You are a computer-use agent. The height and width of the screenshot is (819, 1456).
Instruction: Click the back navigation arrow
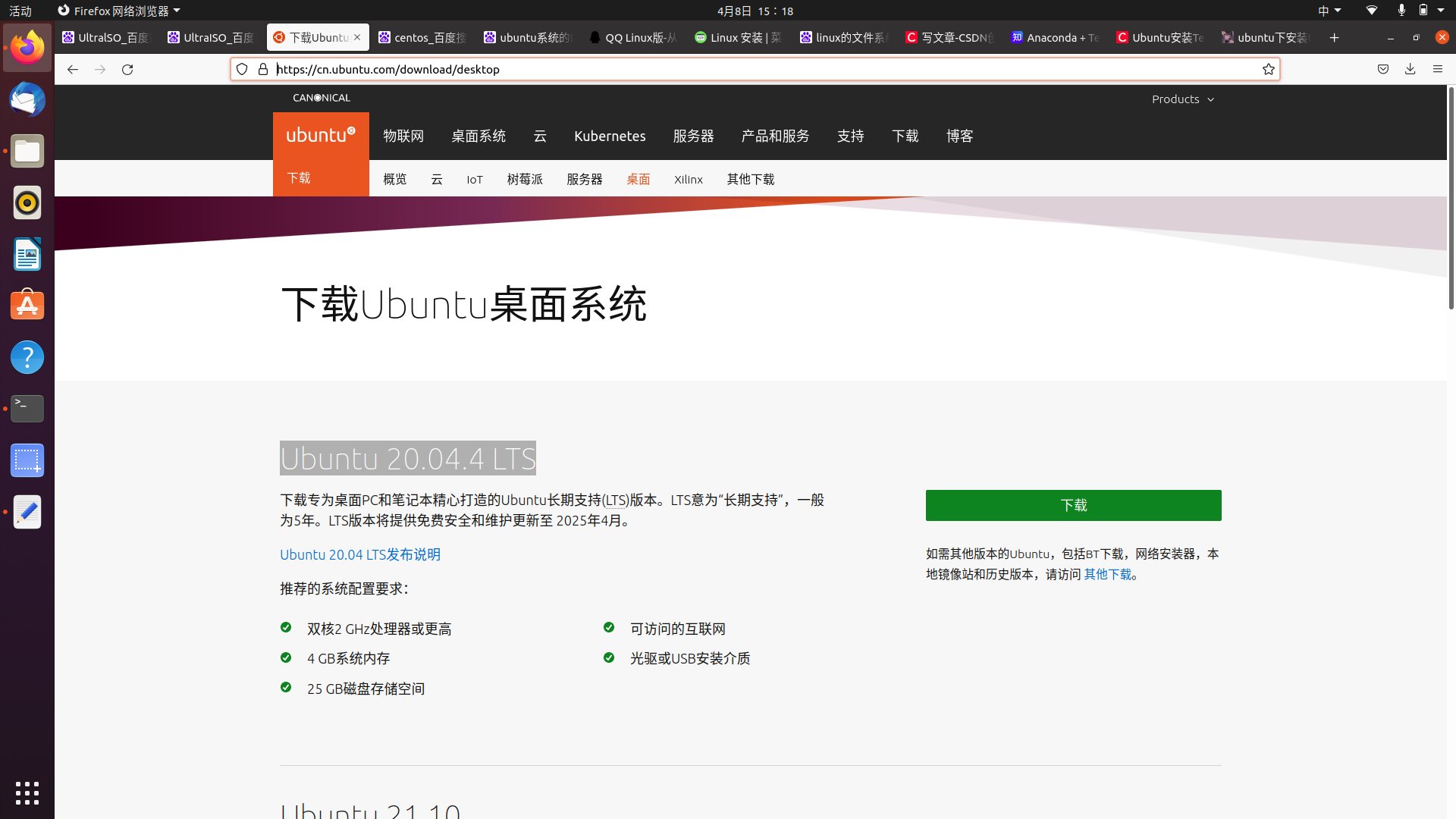[x=72, y=69]
